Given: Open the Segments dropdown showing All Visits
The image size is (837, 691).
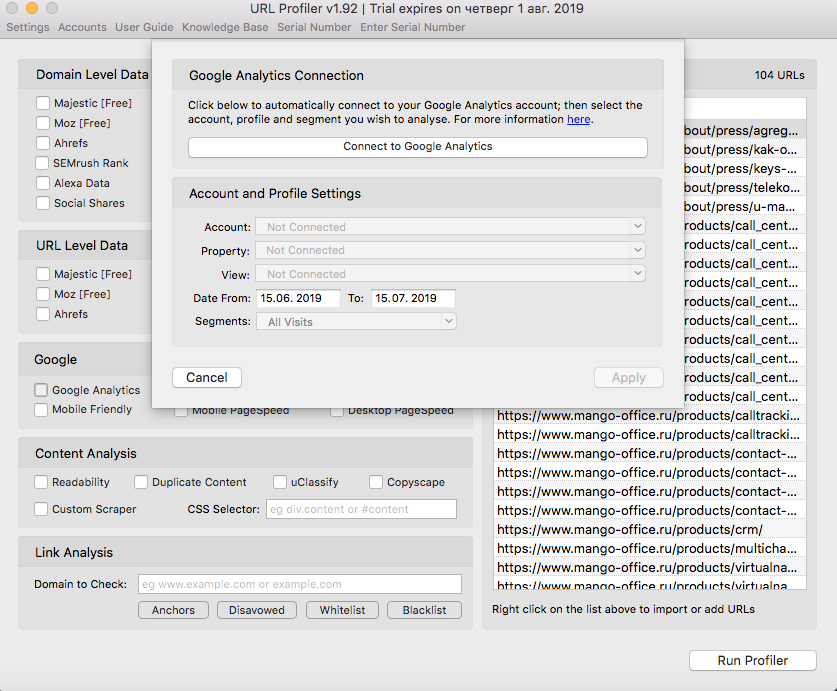Looking at the screenshot, I should point(356,321).
